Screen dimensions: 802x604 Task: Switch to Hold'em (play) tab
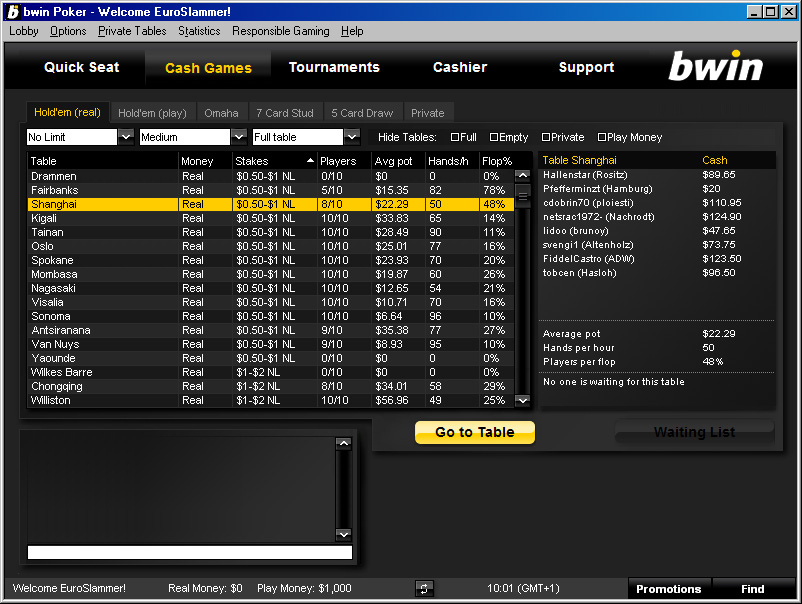[152, 113]
